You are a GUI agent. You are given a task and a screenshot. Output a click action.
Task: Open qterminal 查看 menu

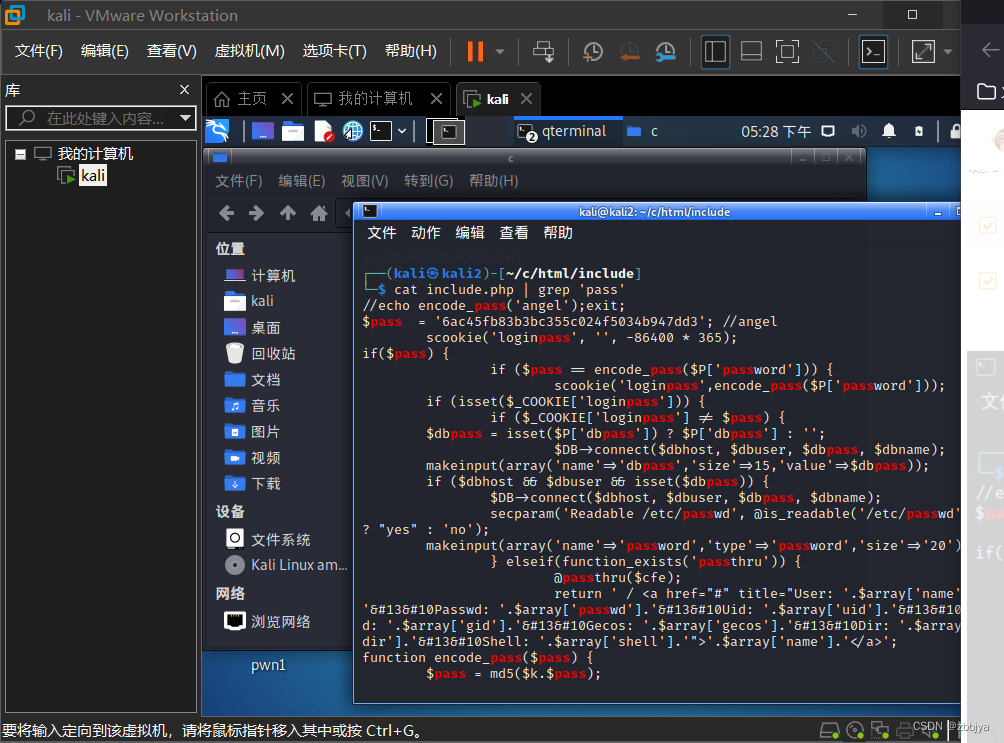(514, 233)
